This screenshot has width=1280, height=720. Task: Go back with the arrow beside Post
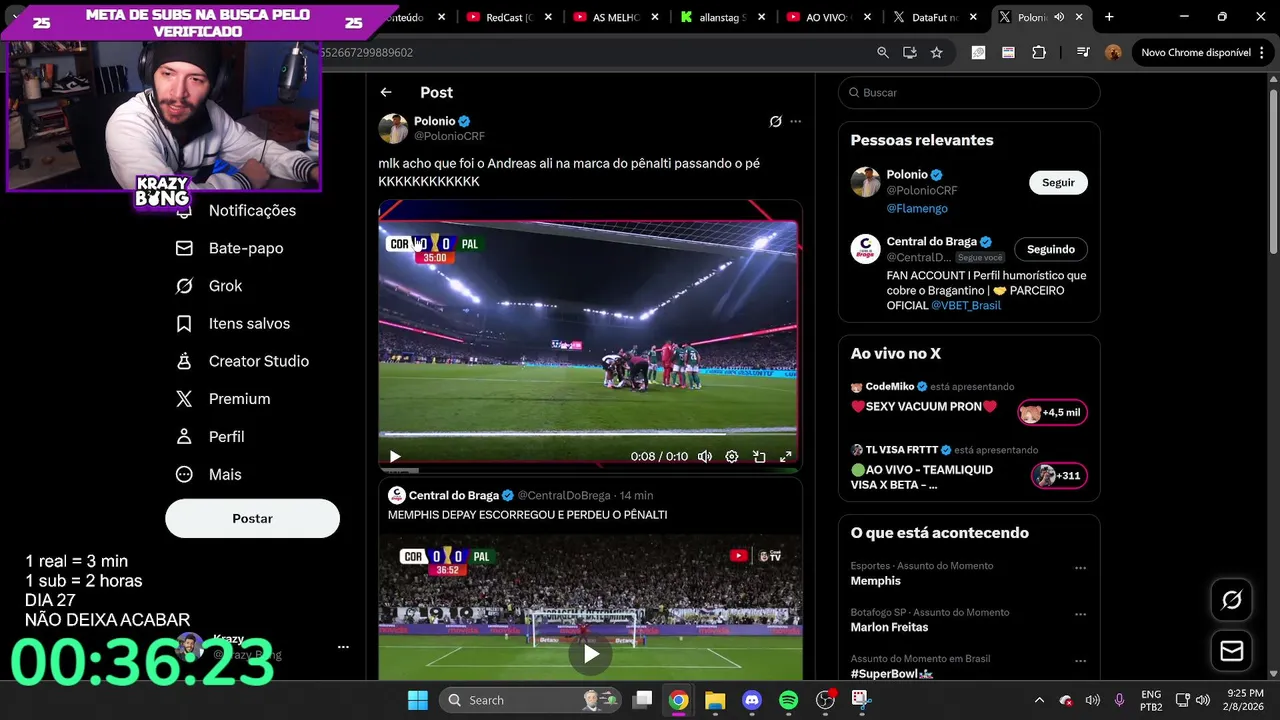click(386, 92)
